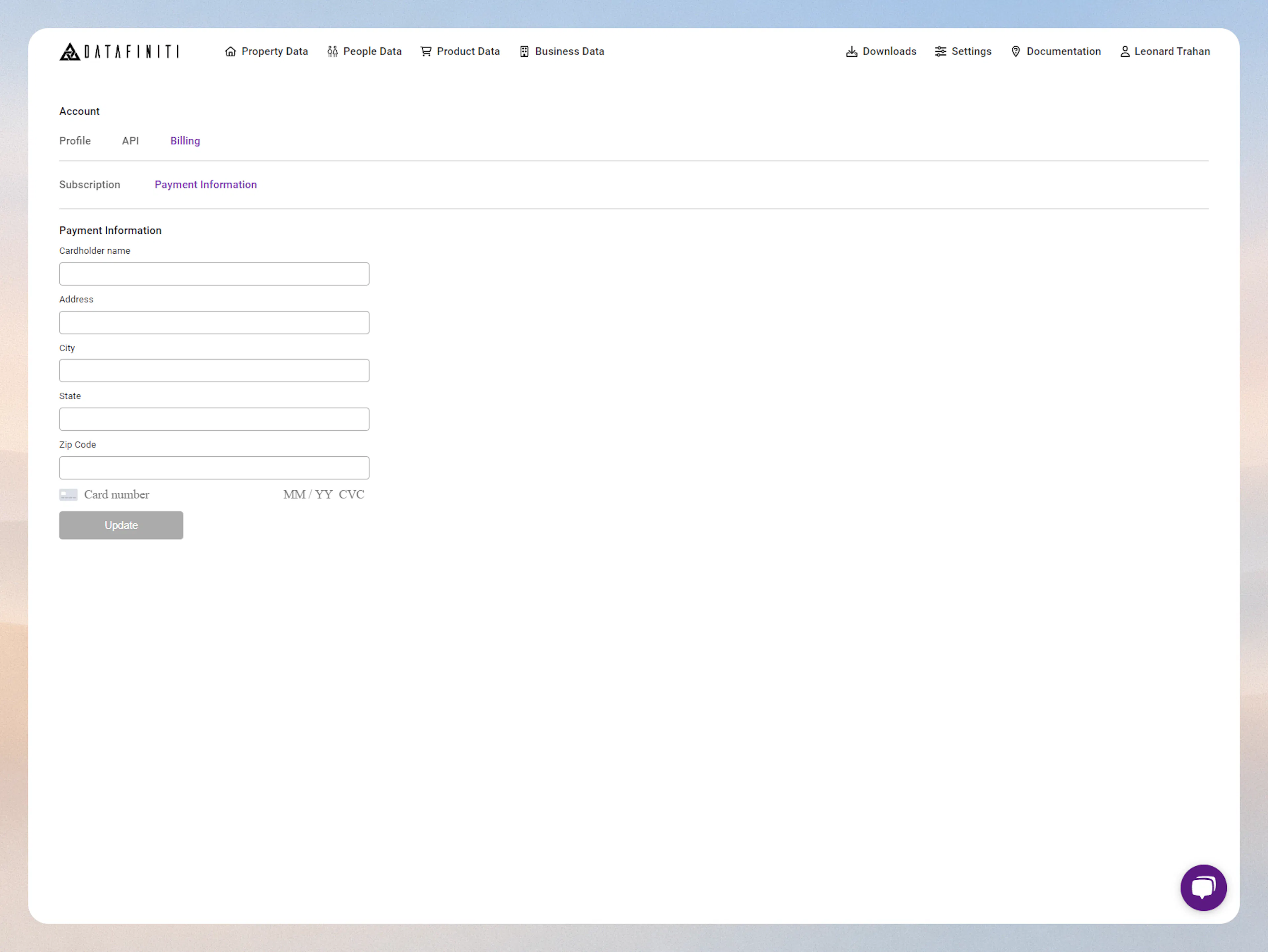Click the Business Data building icon
This screenshot has height=952, width=1268.
pos(523,51)
